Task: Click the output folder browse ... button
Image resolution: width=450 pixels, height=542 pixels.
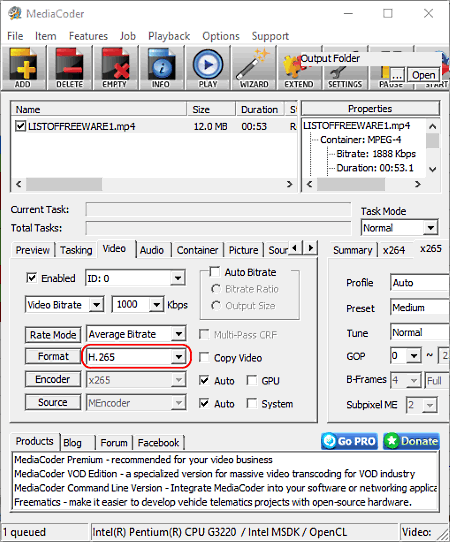Action: click(x=397, y=75)
